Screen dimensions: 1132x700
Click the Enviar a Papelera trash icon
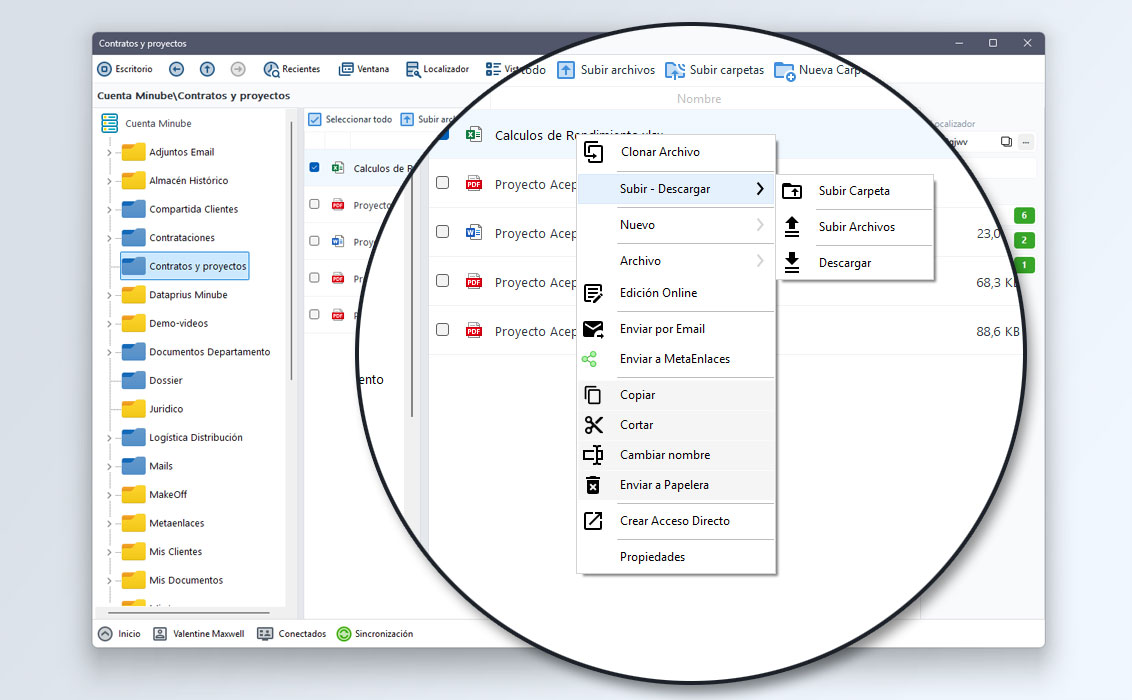[x=593, y=485]
